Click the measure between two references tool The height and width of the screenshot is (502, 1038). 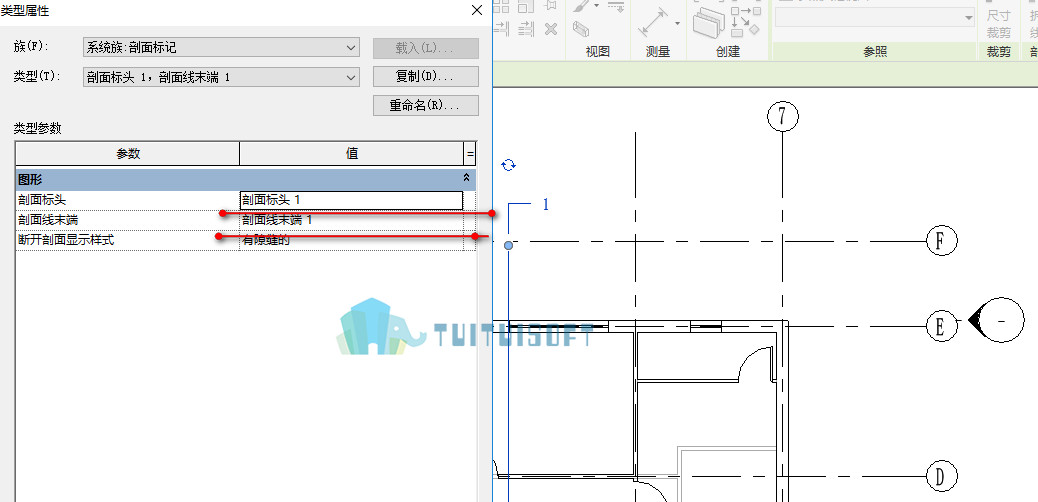click(653, 24)
